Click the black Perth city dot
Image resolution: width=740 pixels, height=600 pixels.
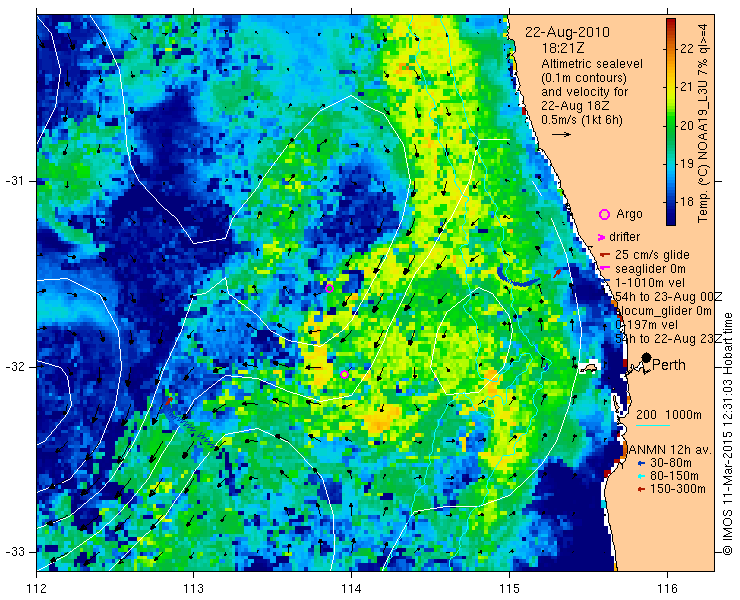pyautogui.click(x=647, y=357)
